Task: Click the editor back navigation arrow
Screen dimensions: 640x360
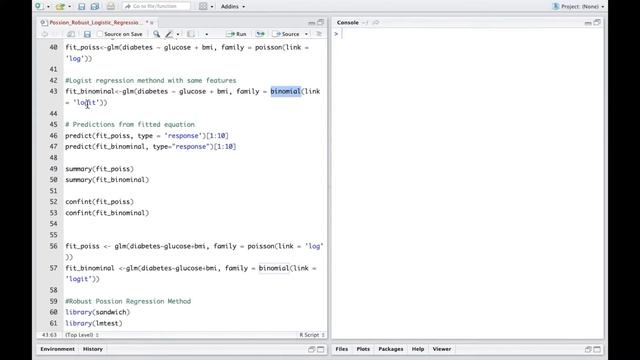Action: [44, 34]
